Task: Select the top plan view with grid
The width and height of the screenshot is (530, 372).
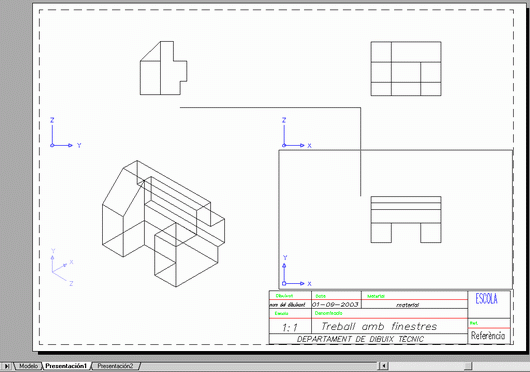Action: (x=406, y=69)
